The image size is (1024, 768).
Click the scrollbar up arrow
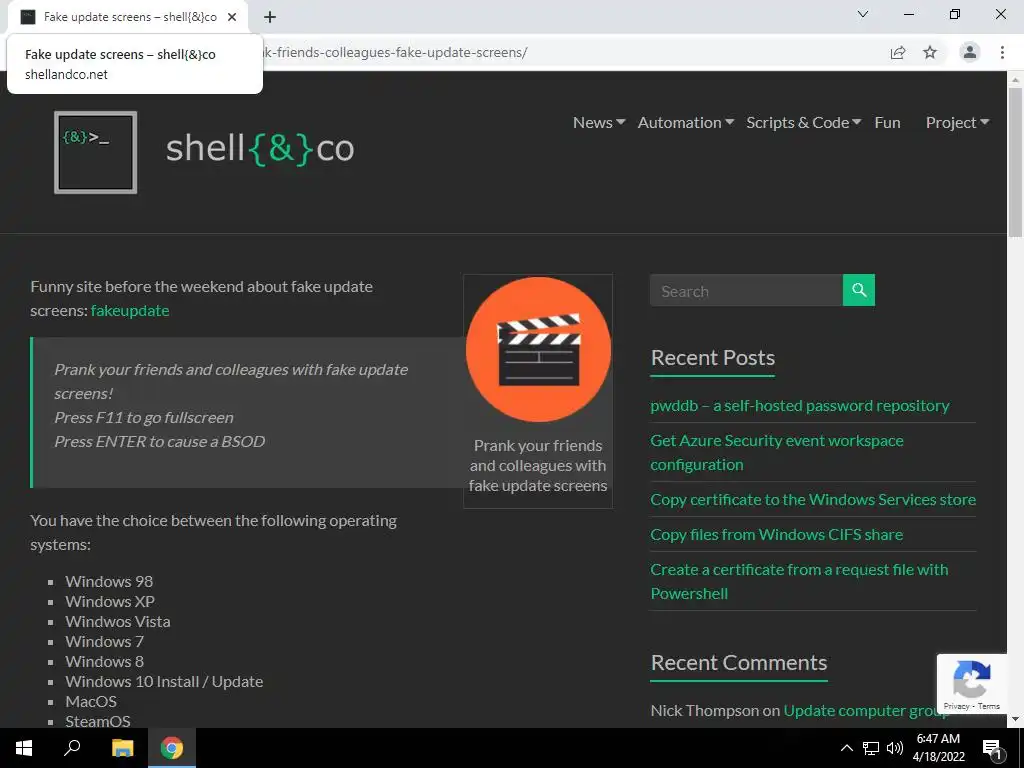click(1015, 79)
